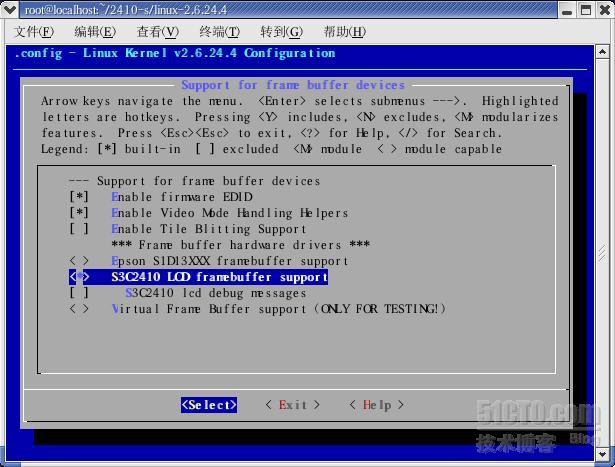615x467 pixels.
Task: Click the Help button
Action: (377, 405)
